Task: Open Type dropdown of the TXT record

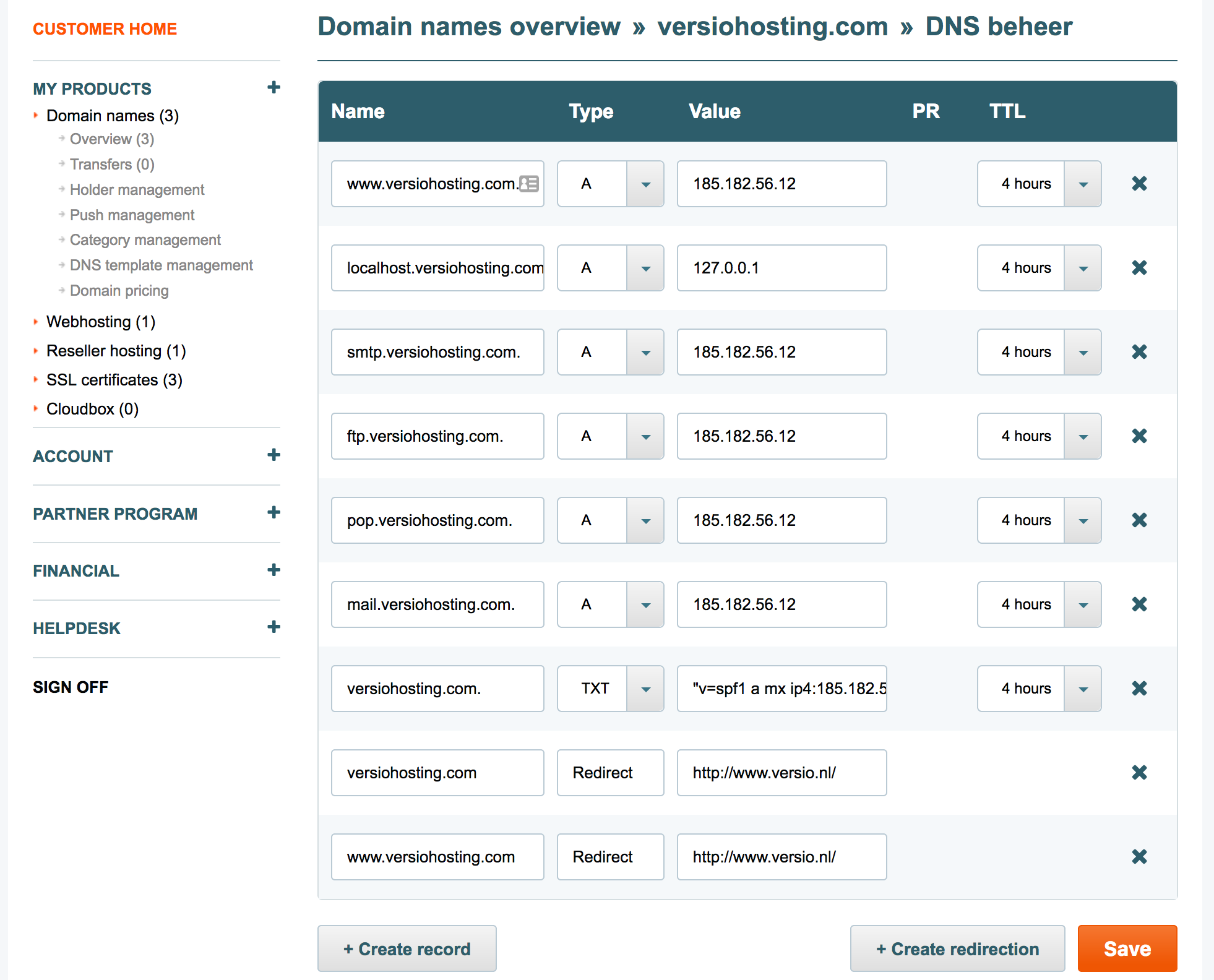Action: (x=645, y=689)
